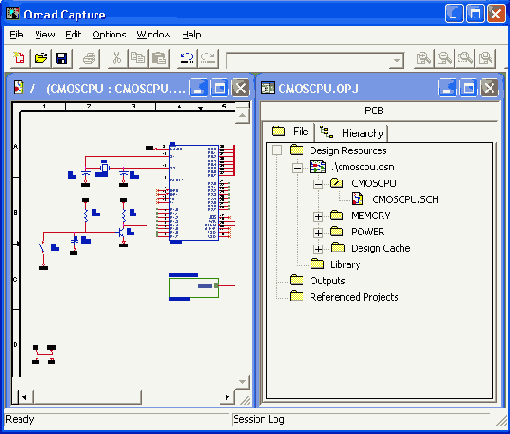
Task: Click the large blue IC component in schematic
Action: (194, 193)
